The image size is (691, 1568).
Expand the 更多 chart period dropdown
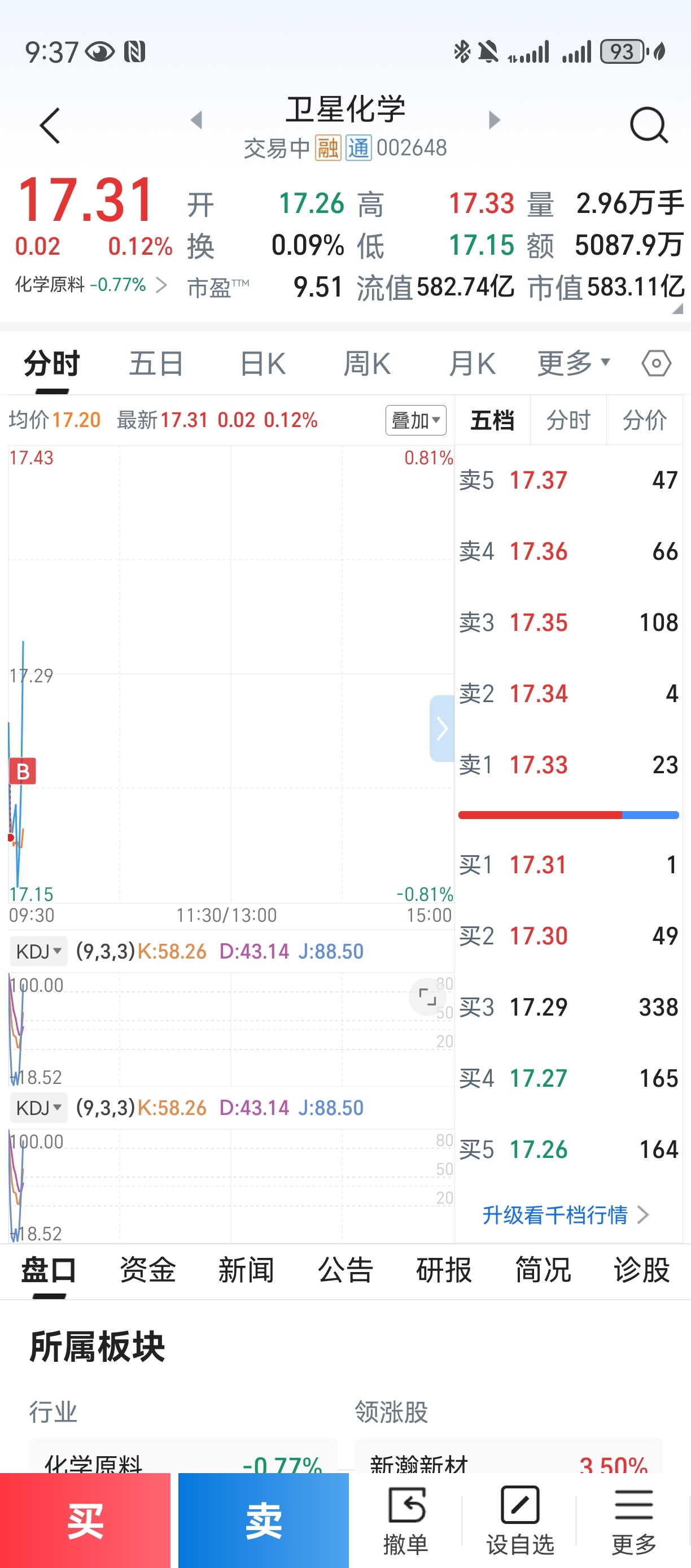(x=573, y=364)
